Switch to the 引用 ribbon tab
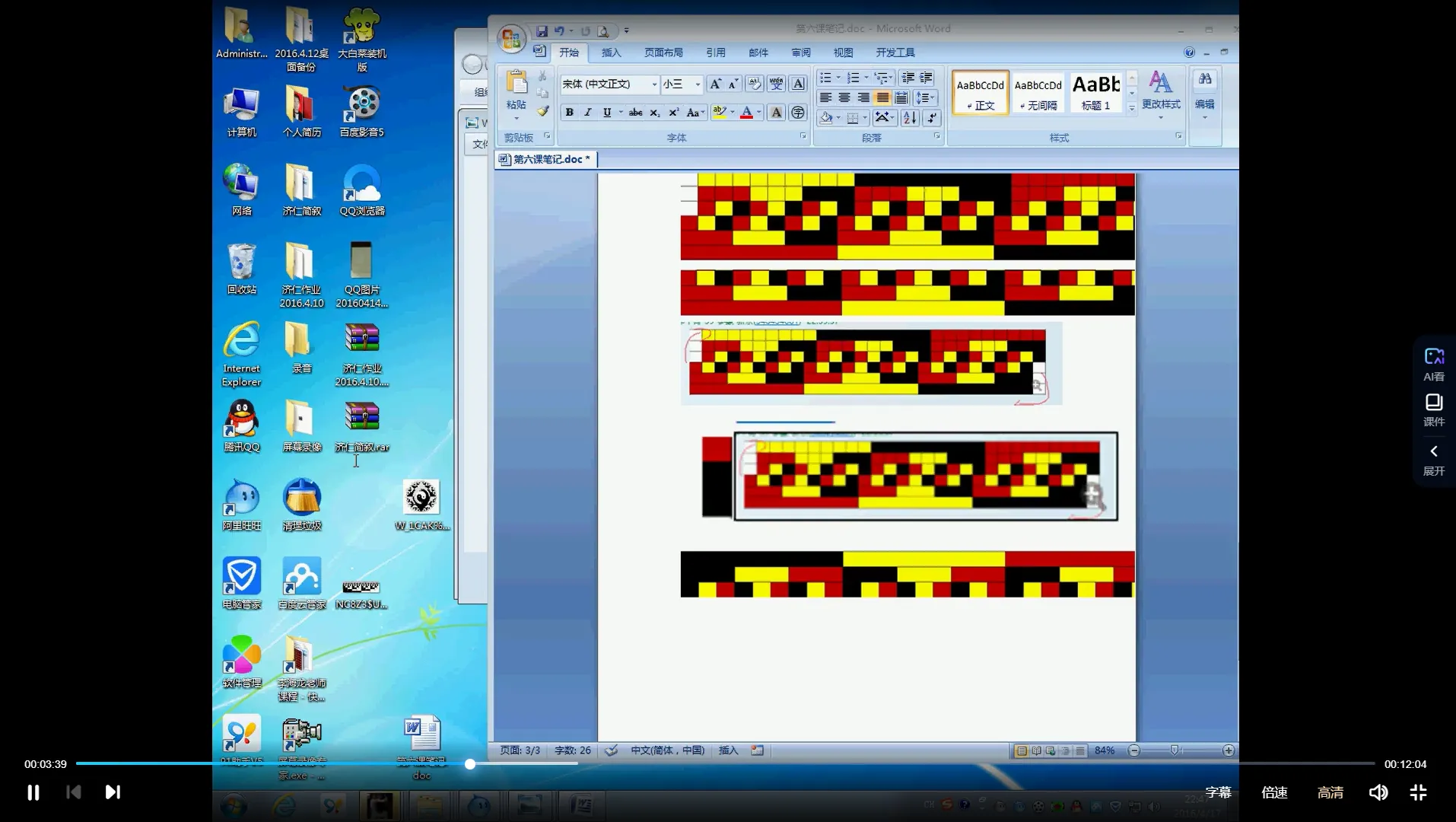The width and height of the screenshot is (1456, 822). pyautogui.click(x=715, y=53)
